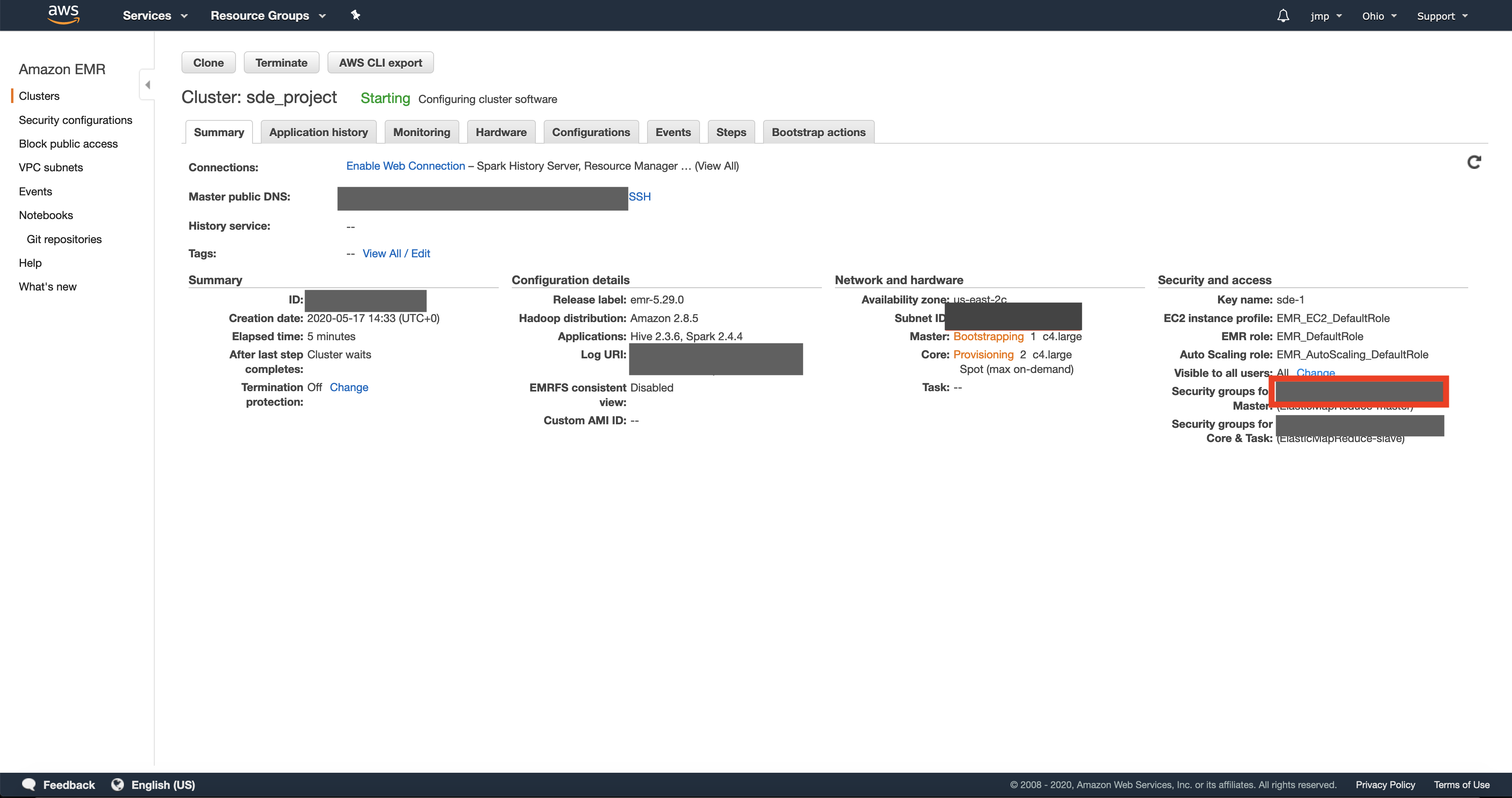This screenshot has width=1512, height=798.
Task: Click EMR_AutoScaling_DefaultRole value
Action: tap(1352, 355)
